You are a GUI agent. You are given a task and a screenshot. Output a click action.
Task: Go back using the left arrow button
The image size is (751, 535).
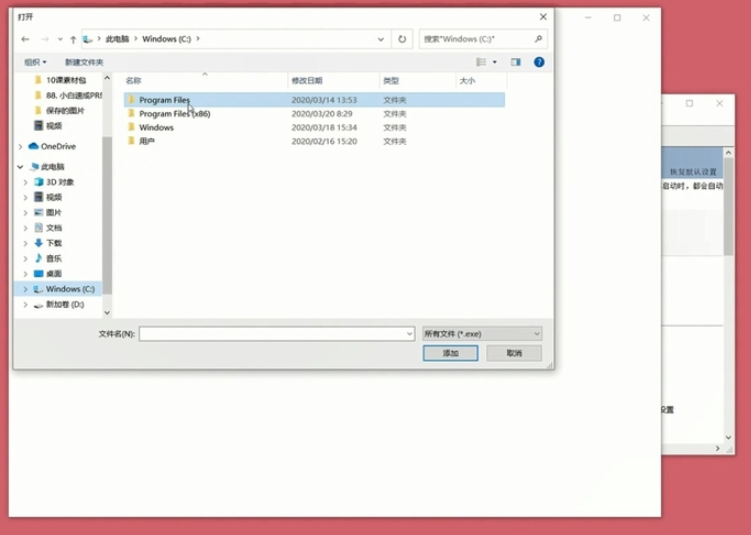(x=25, y=39)
